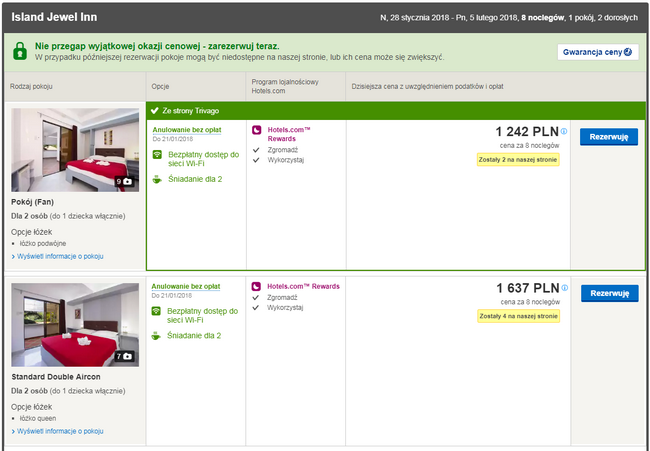This screenshot has width=650, height=451.
Task: Click the info icon beside 1 637 PLN
Action: tap(564, 287)
